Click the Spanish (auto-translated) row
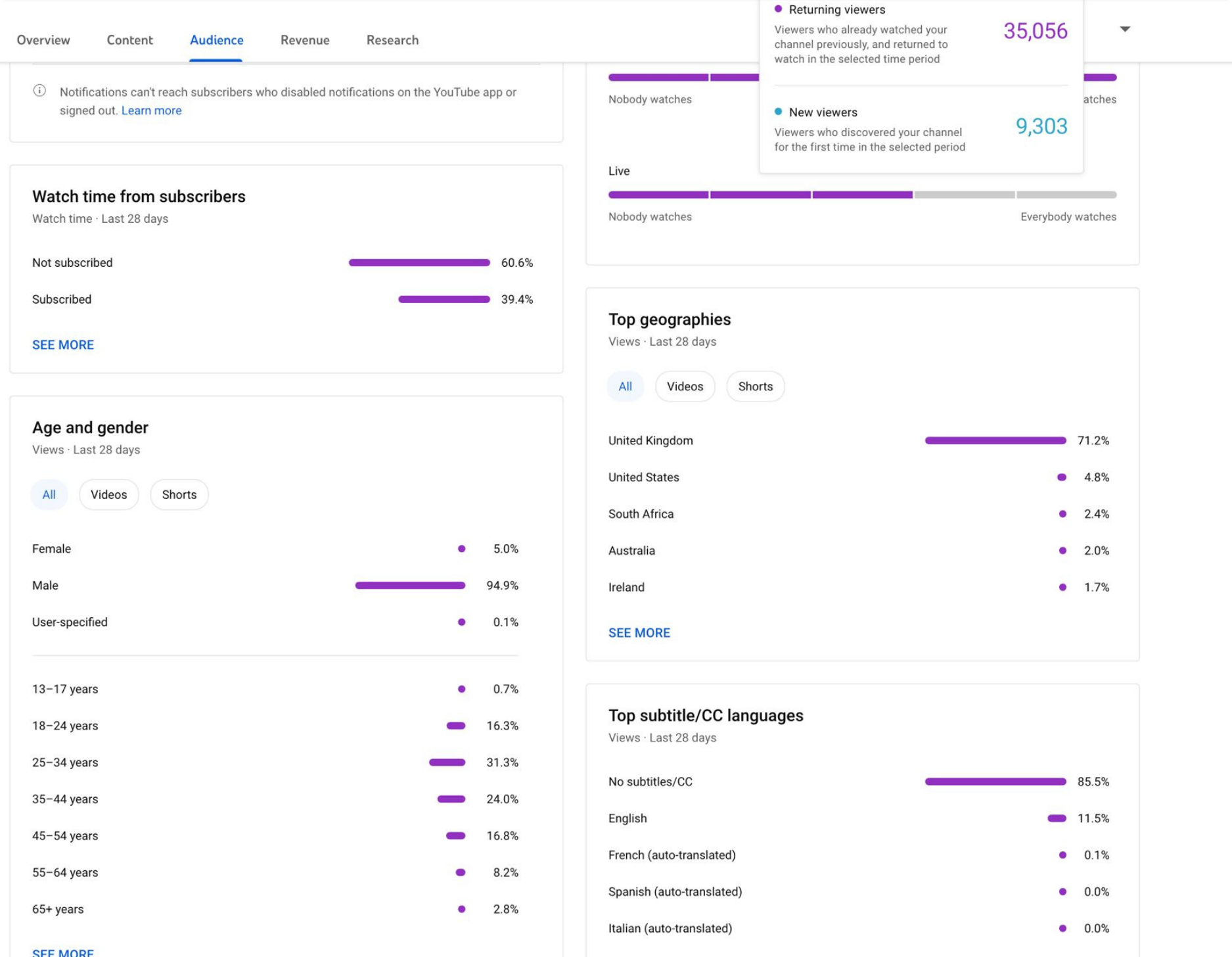The width and height of the screenshot is (1232, 957). tap(859, 892)
